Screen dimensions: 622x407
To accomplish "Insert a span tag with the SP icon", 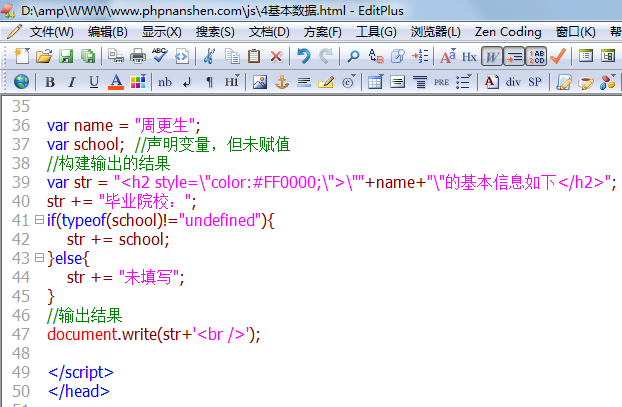I will pos(535,82).
